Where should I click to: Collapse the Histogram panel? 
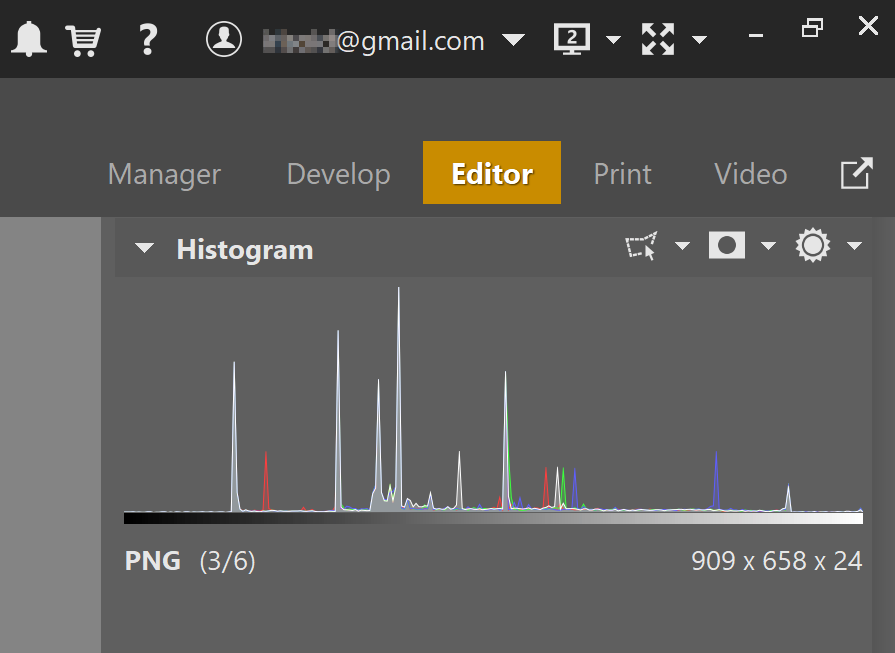coord(143,248)
